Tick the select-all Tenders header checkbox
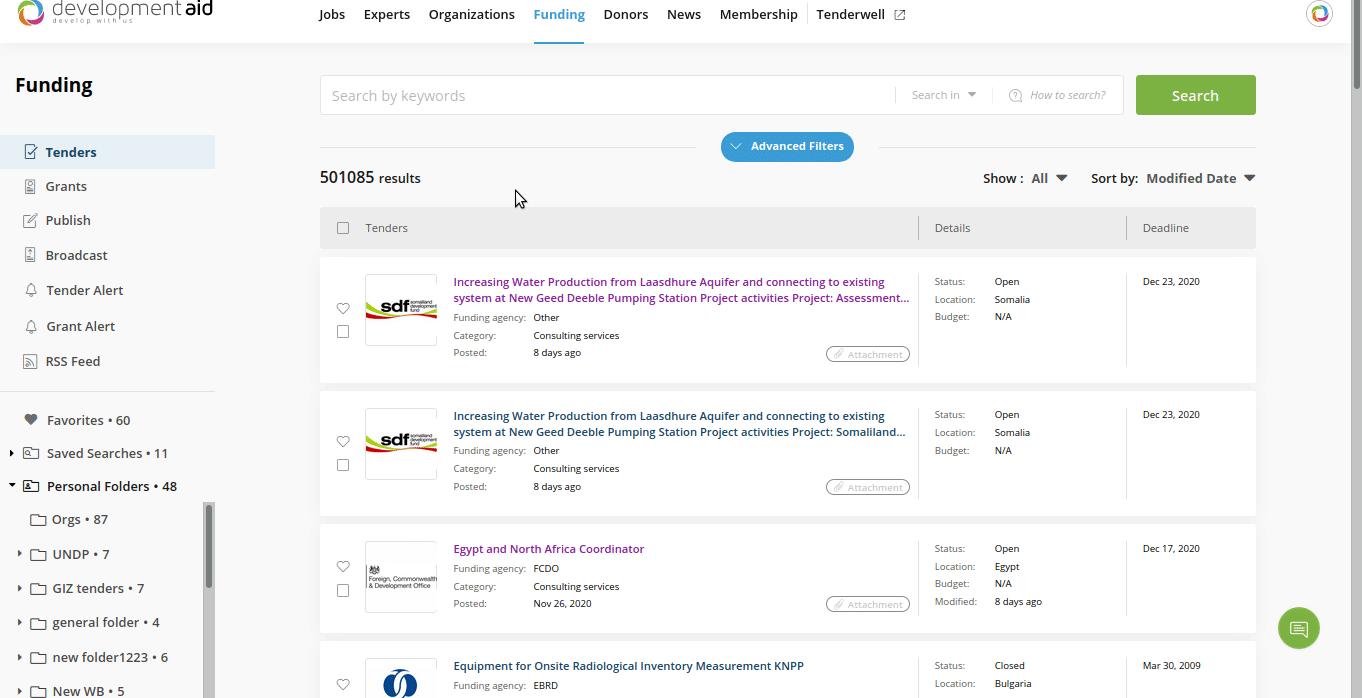 pos(343,228)
